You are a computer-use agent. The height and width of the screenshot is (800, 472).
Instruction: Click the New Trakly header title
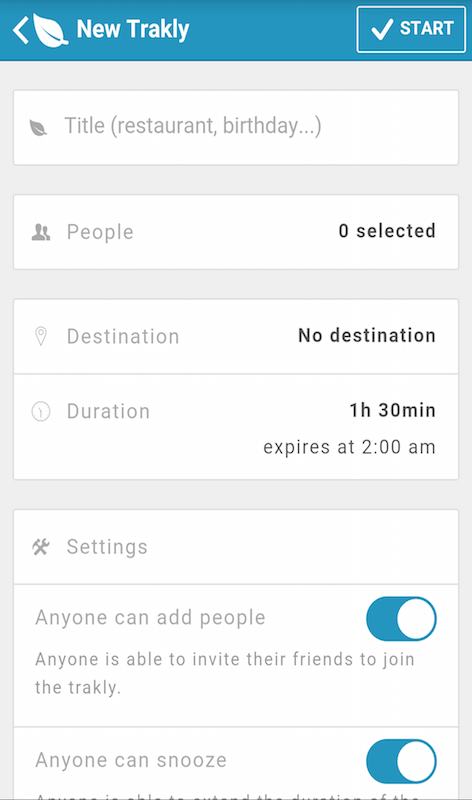[133, 29]
